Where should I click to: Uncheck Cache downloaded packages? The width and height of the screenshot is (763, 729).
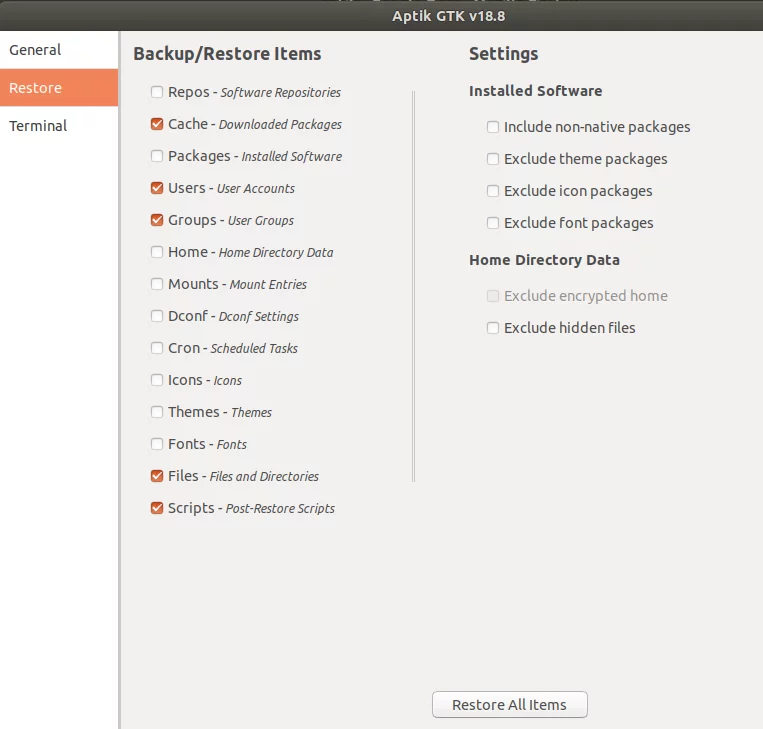[157, 124]
